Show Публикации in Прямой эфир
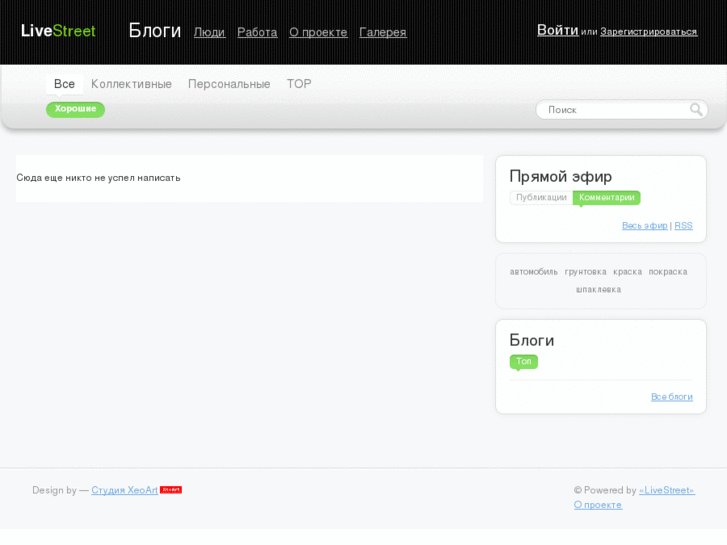 (x=541, y=198)
